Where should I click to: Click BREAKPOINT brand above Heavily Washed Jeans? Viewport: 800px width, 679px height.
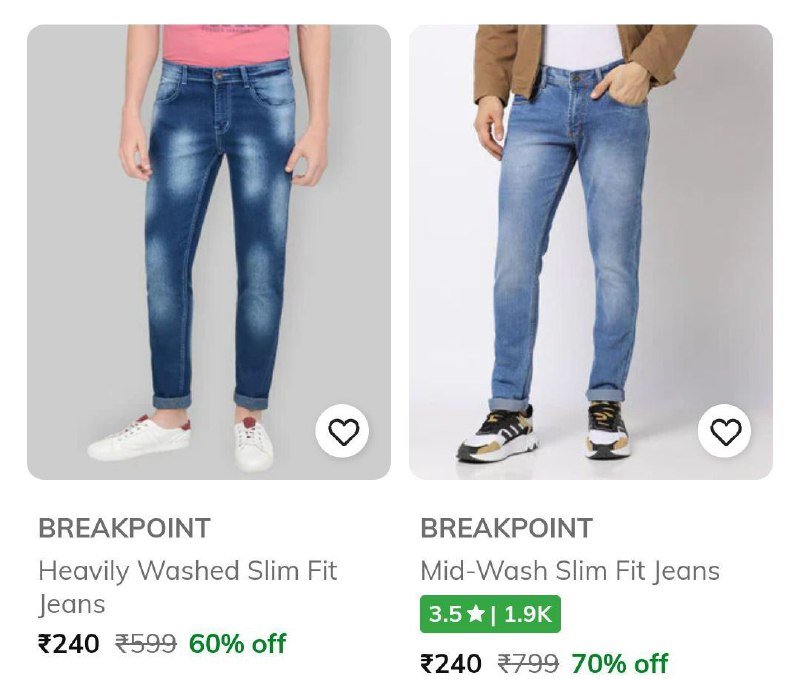(x=124, y=528)
